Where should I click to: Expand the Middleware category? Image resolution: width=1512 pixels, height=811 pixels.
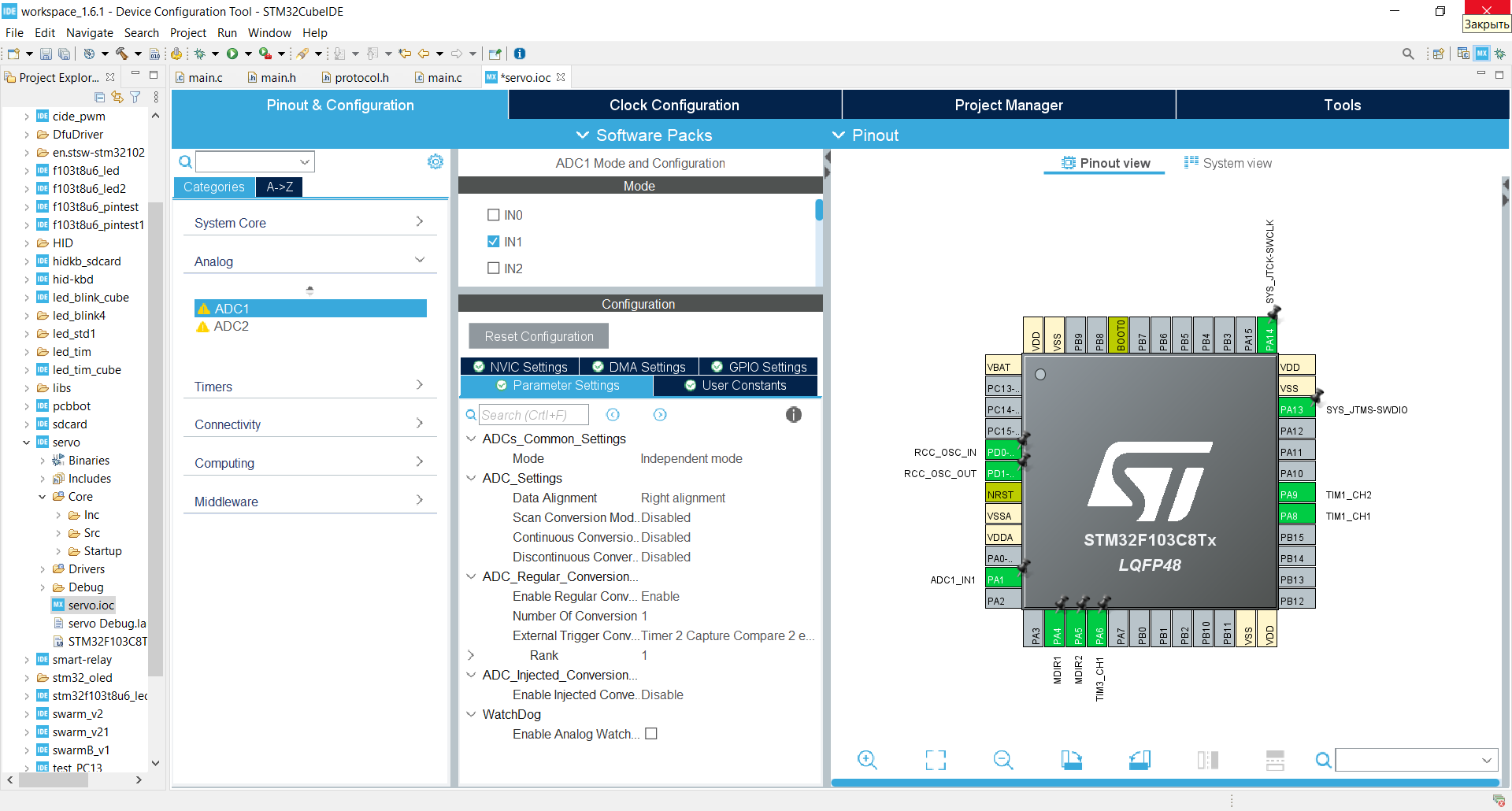click(309, 502)
